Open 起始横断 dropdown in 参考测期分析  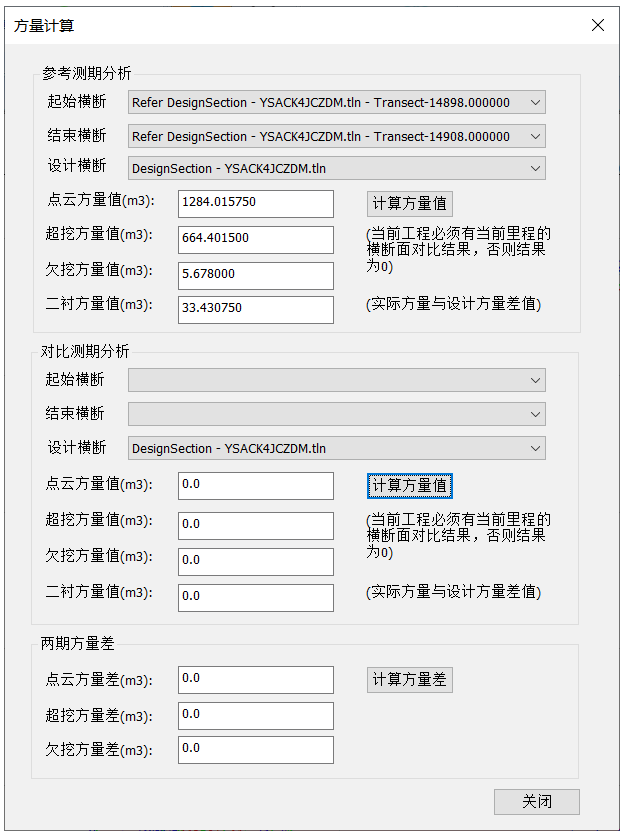(x=336, y=103)
